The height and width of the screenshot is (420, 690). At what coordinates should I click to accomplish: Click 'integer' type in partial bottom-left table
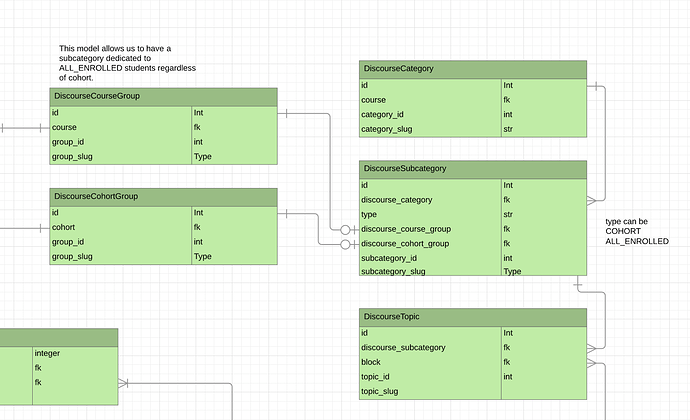[47, 353]
